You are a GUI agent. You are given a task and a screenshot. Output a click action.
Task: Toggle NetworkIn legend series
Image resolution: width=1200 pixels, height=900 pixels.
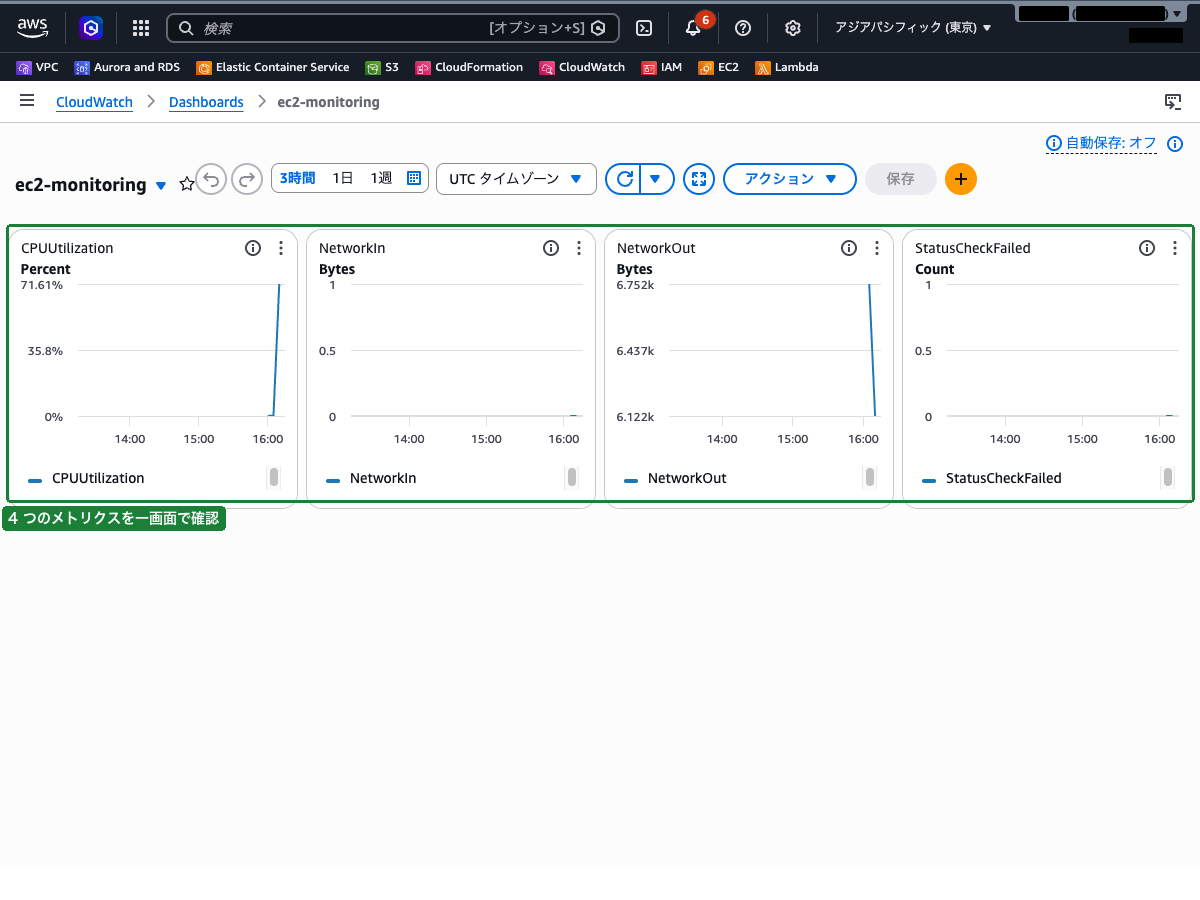(x=371, y=478)
